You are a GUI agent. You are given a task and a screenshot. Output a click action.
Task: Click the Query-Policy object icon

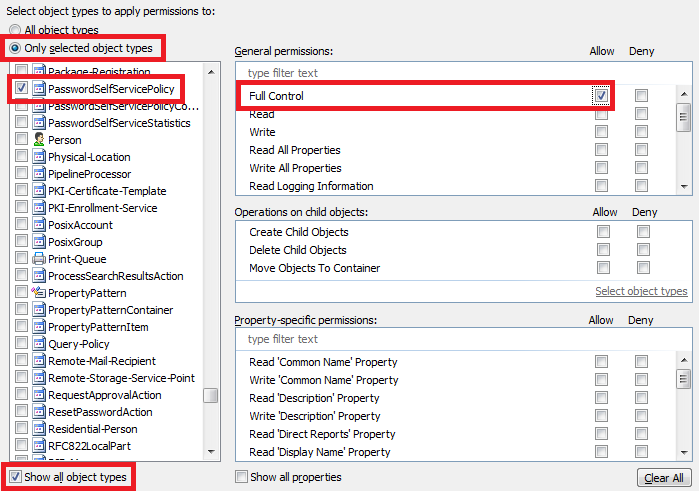coord(39,344)
